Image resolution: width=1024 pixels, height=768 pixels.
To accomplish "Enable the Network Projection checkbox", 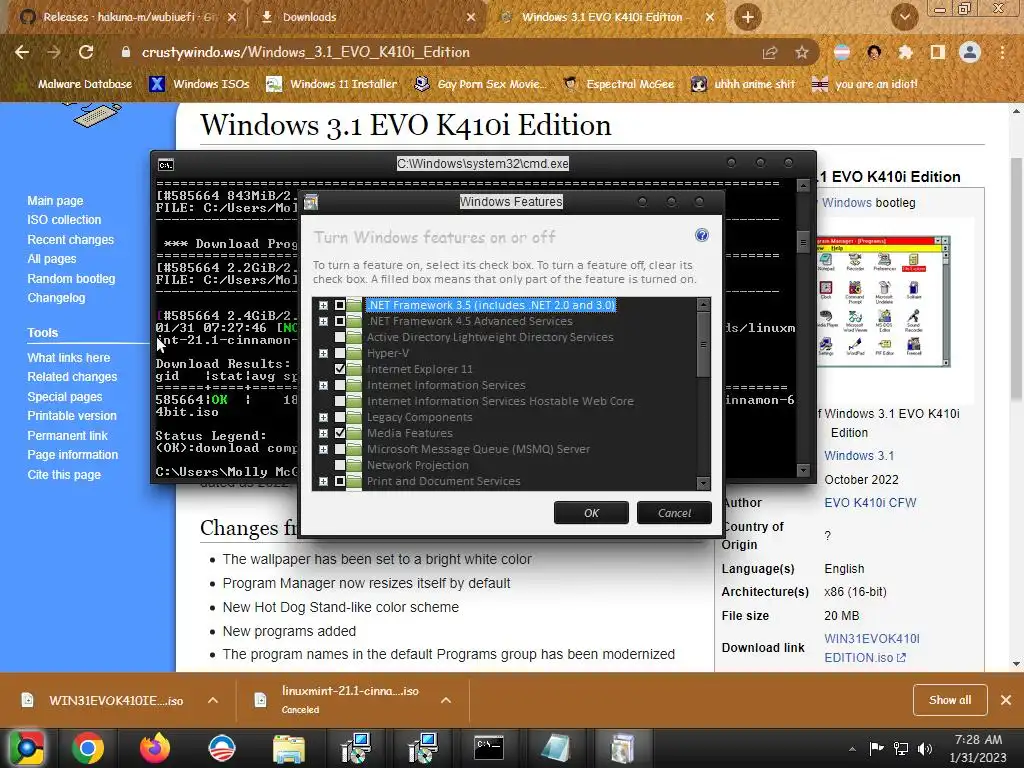I will coord(340,465).
